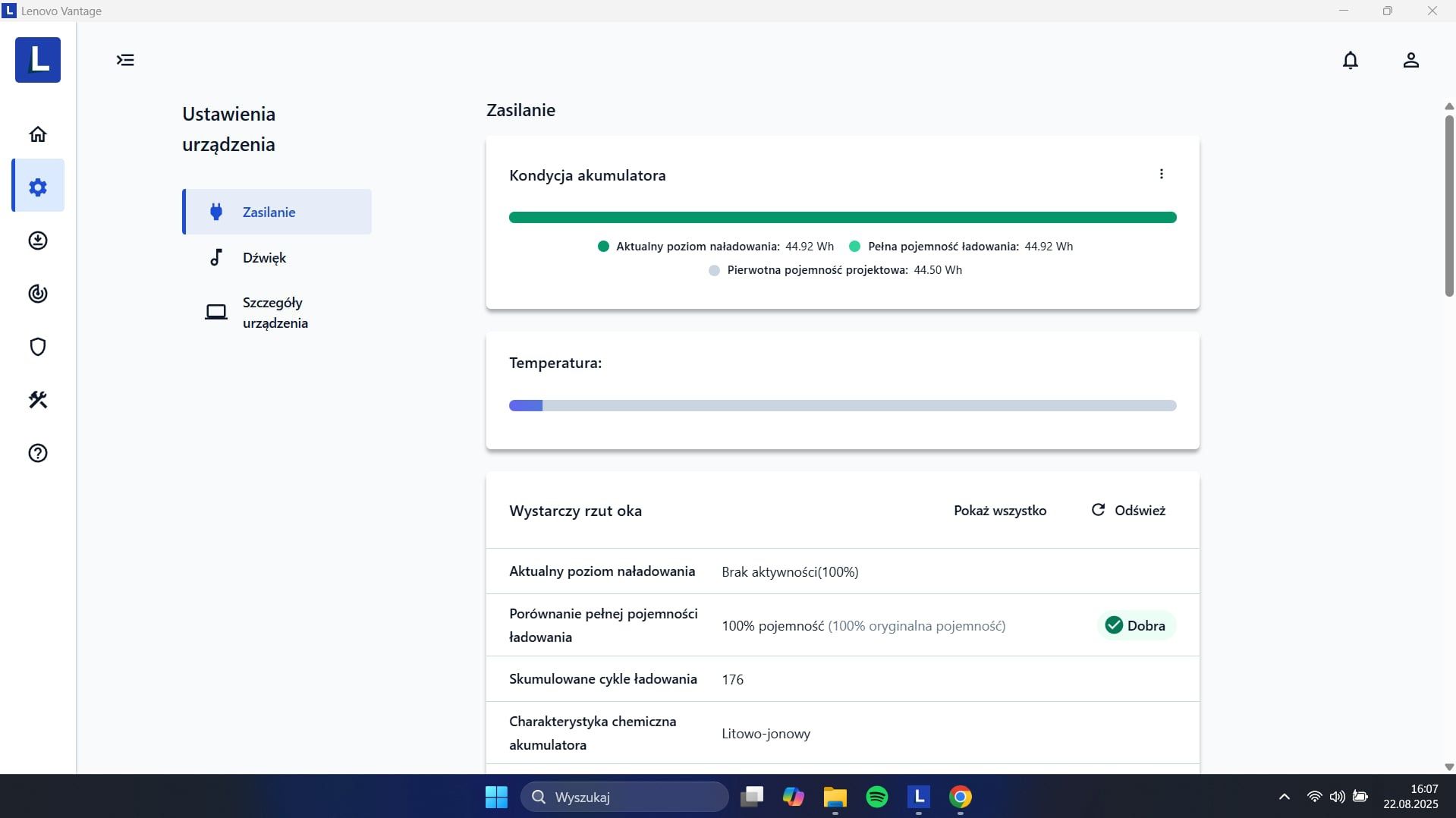1456x818 pixels.
Task: Click the laptop icon beside Szczegóły urządzenia
Action: (216, 313)
